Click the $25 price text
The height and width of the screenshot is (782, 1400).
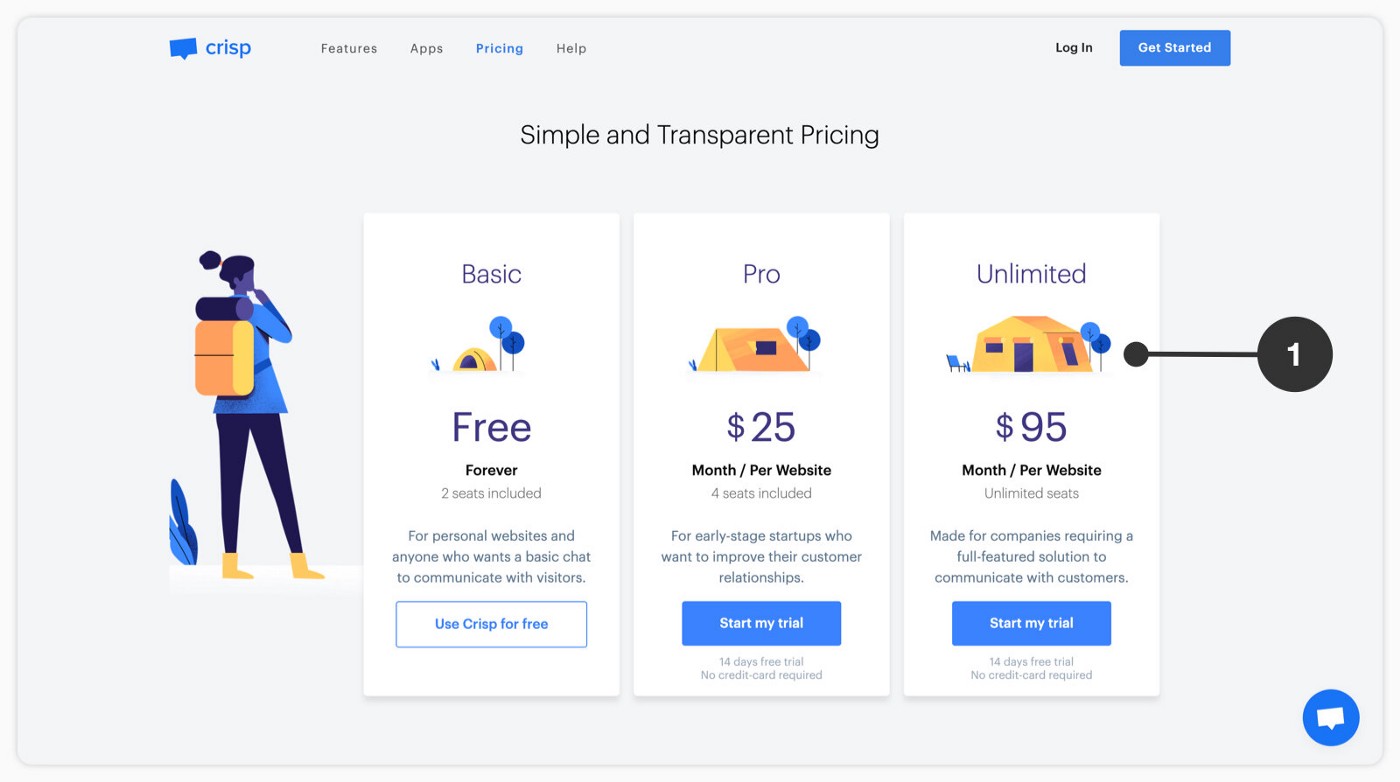click(x=761, y=427)
